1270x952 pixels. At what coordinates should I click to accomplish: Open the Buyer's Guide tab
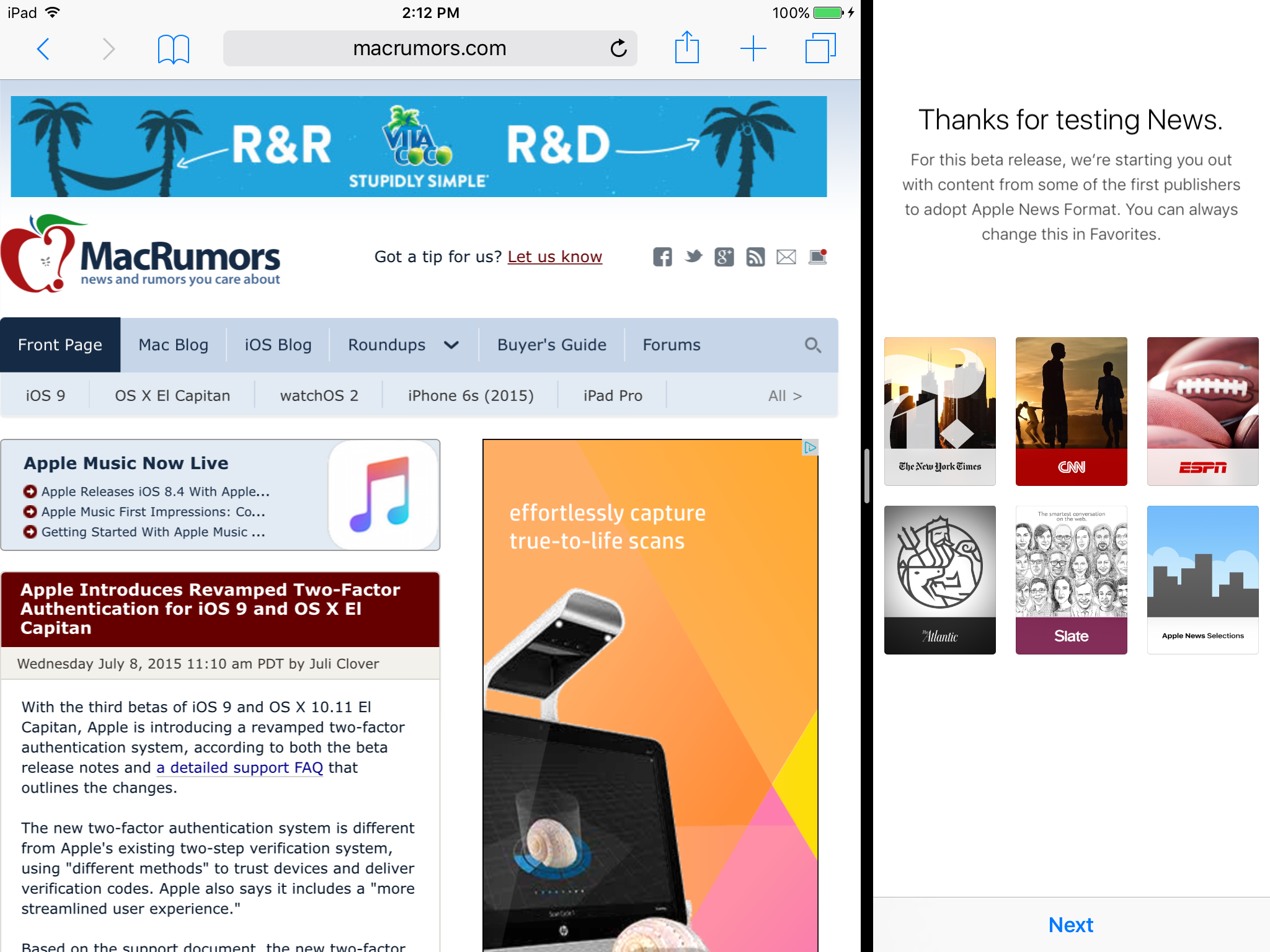click(x=552, y=345)
